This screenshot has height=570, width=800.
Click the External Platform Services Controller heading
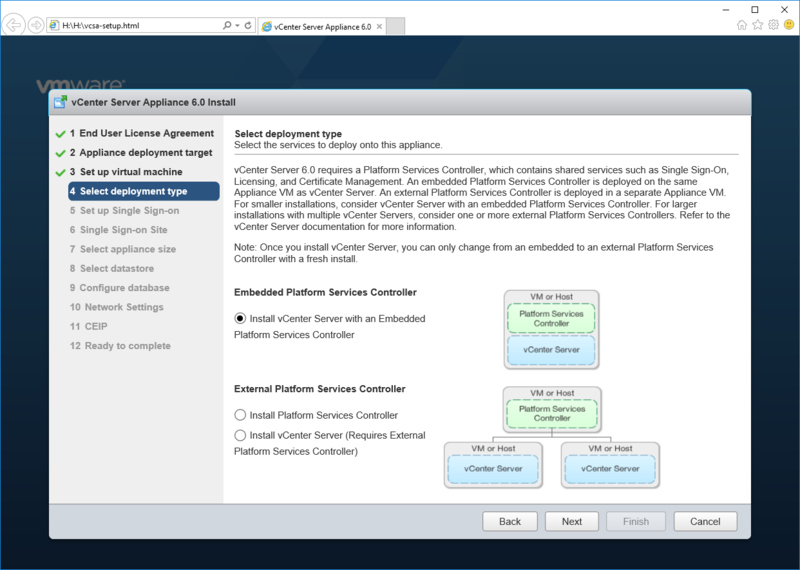click(x=319, y=389)
